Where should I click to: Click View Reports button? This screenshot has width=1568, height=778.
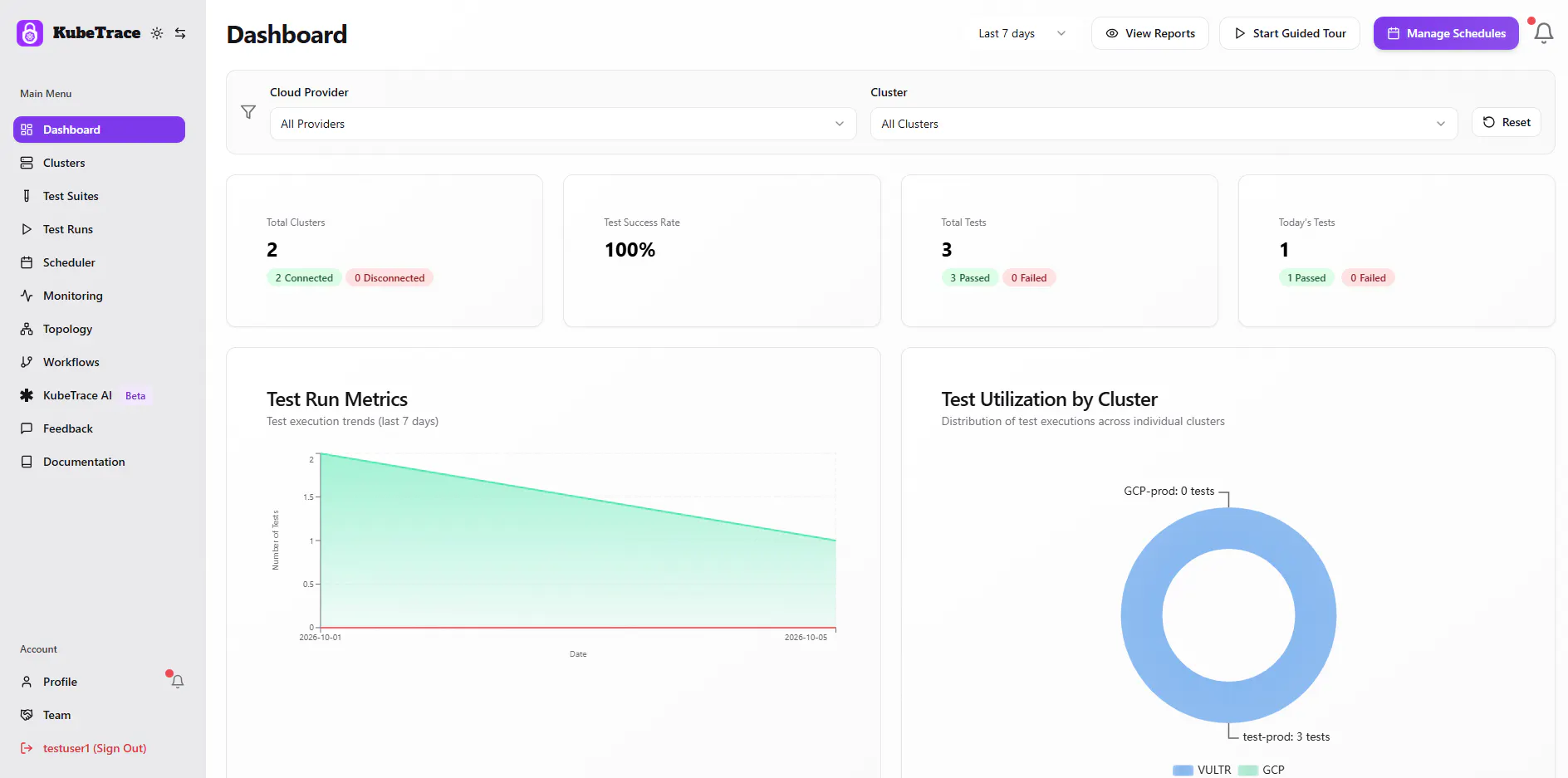pos(1150,33)
